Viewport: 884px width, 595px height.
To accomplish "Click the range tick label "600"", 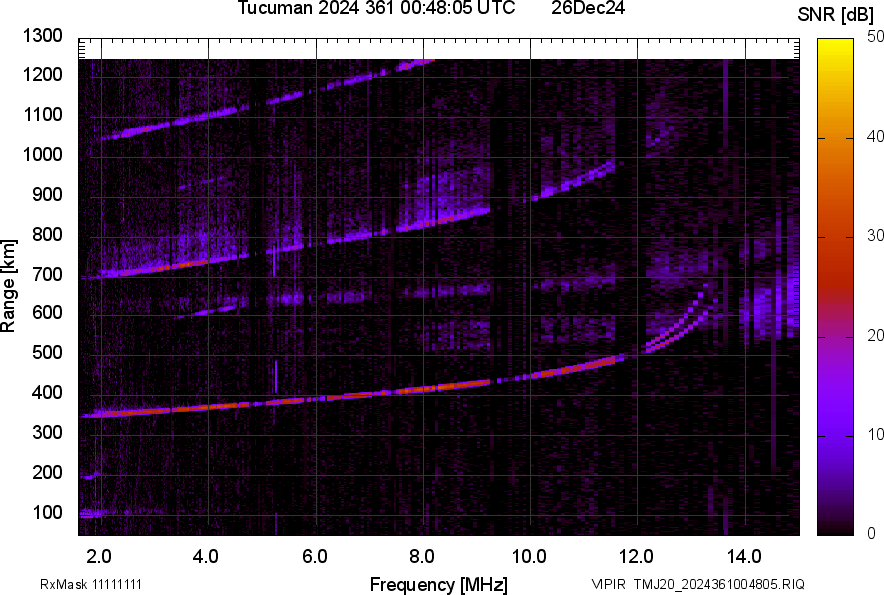I will (x=47, y=312).
